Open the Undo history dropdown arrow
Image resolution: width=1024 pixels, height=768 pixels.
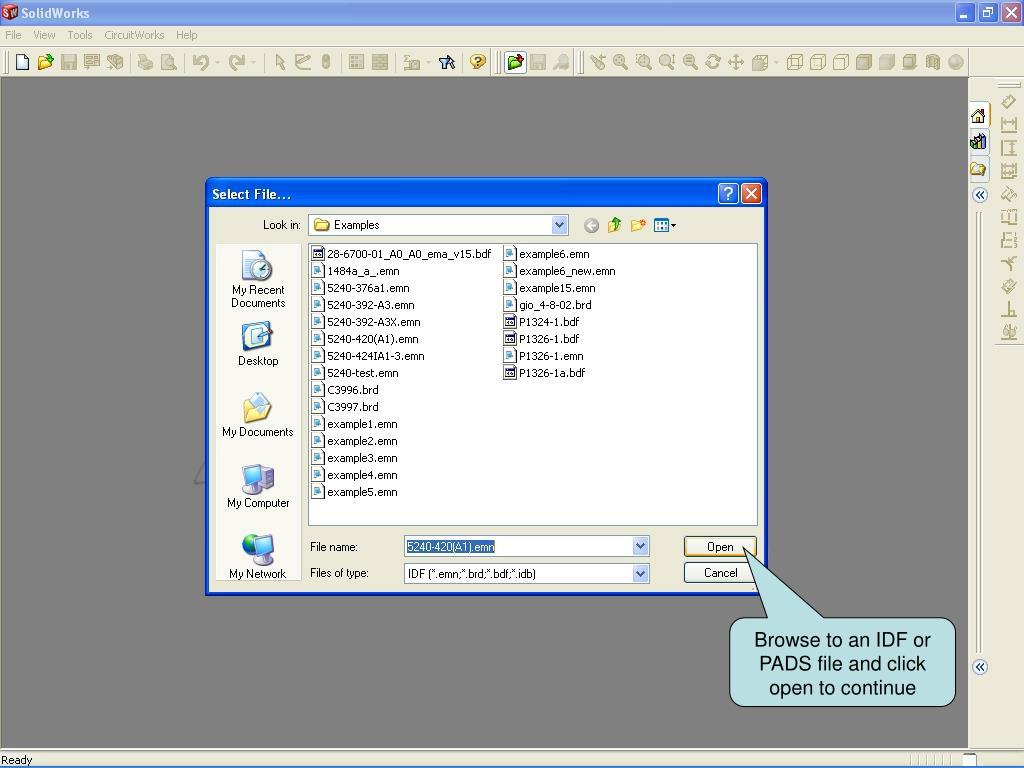tap(217, 63)
